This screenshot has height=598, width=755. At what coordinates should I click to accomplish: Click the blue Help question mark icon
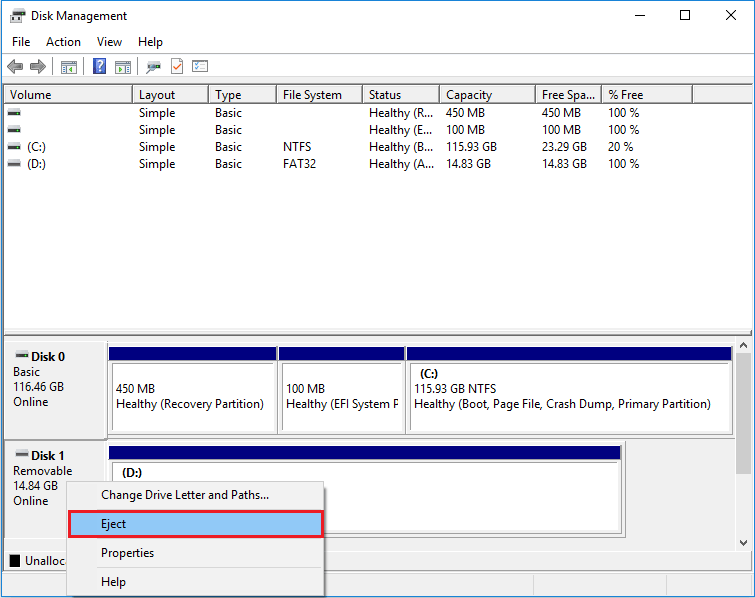pyautogui.click(x=99, y=66)
